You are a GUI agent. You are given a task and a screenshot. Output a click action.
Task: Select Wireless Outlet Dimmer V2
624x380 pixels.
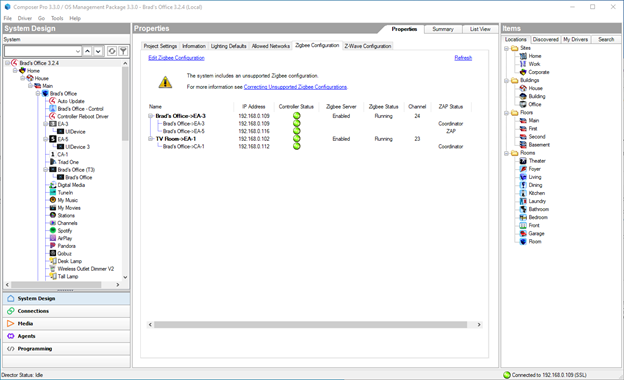click(86, 269)
